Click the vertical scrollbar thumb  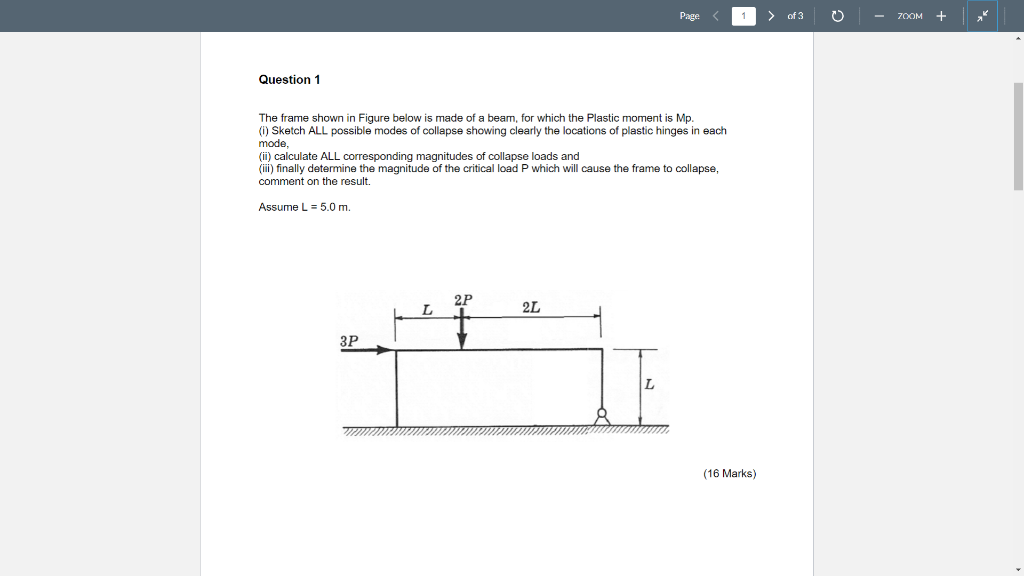1018,136
